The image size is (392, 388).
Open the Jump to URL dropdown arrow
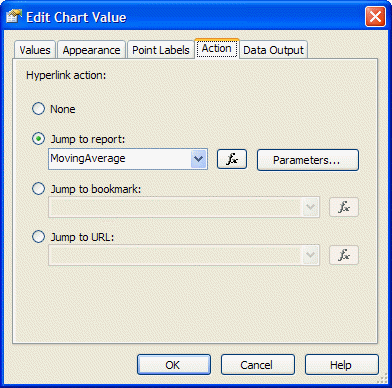pos(311,255)
